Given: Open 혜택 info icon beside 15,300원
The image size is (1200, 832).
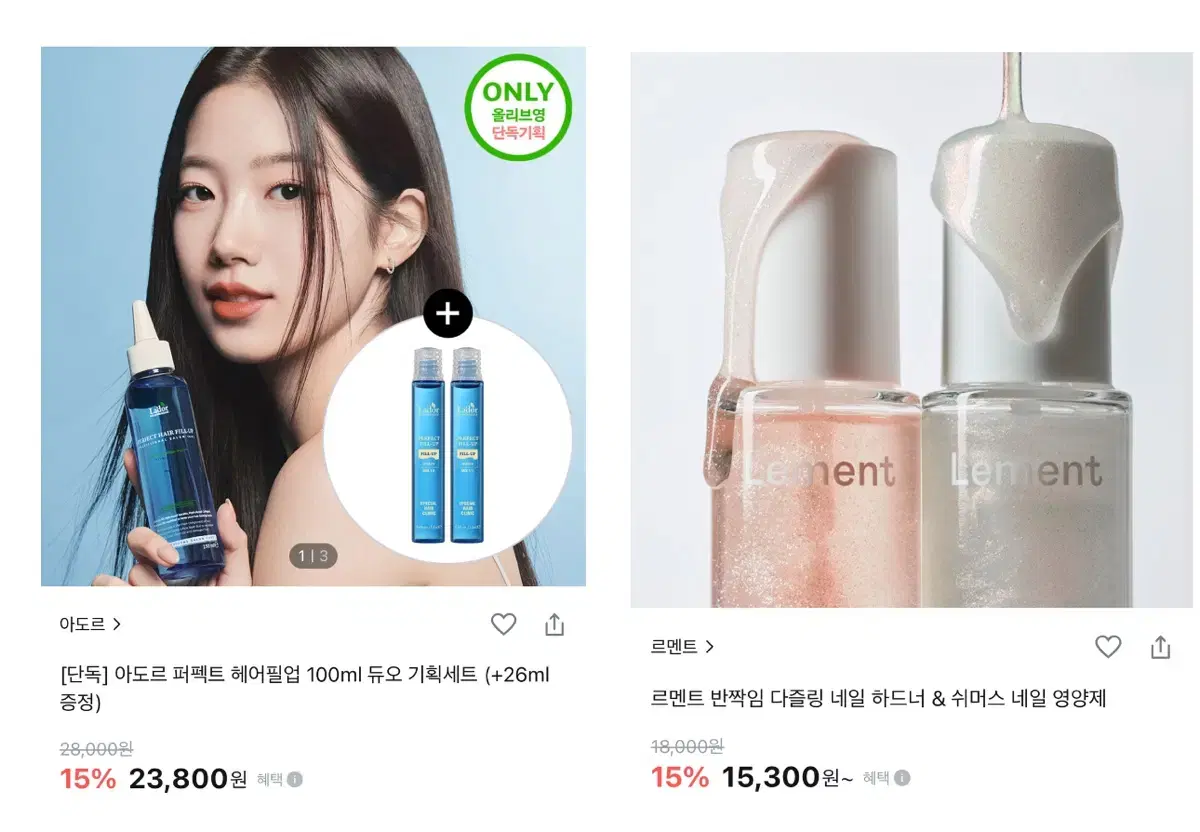Looking at the screenshot, I should (902, 777).
